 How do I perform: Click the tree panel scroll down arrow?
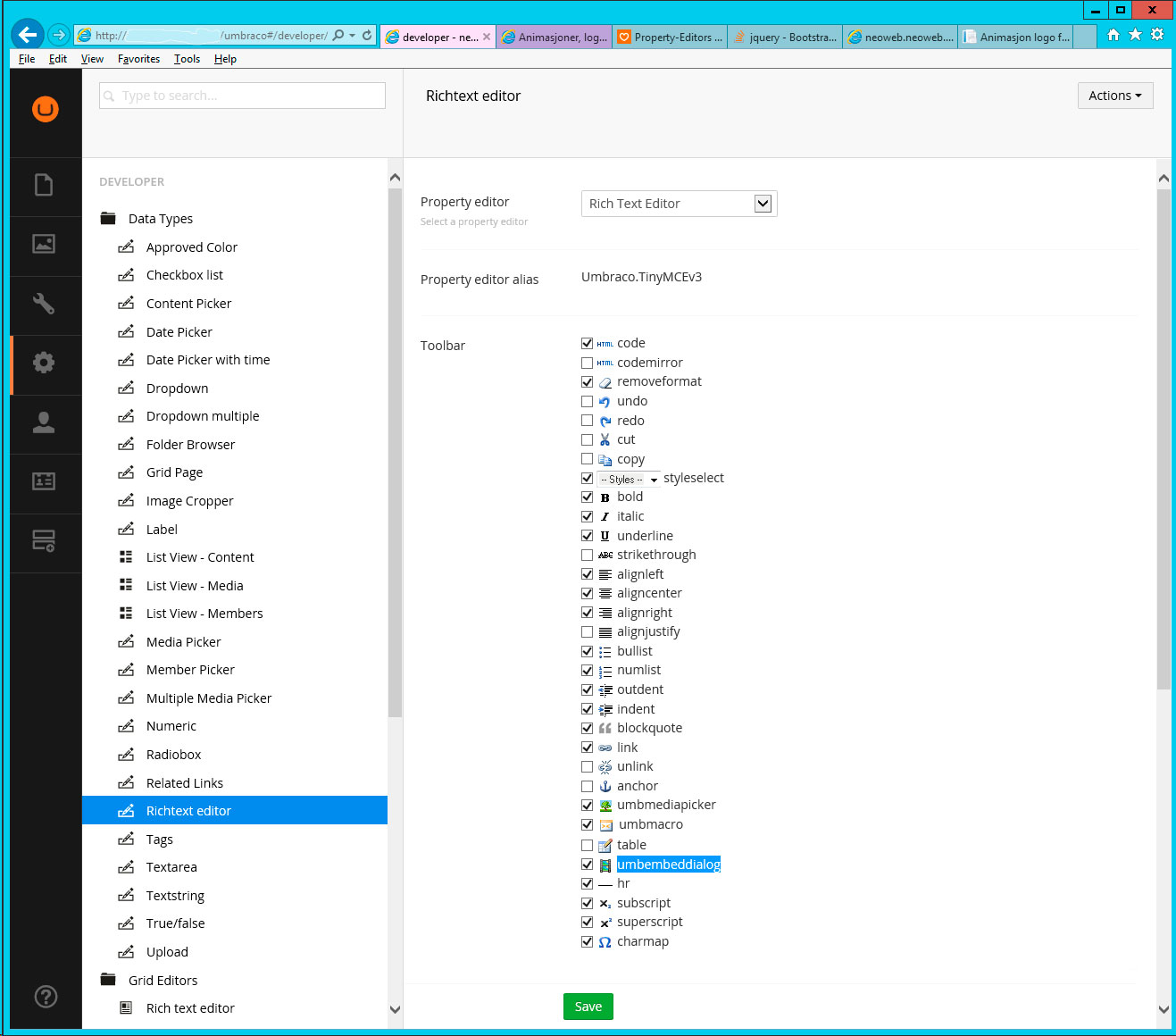395,1009
